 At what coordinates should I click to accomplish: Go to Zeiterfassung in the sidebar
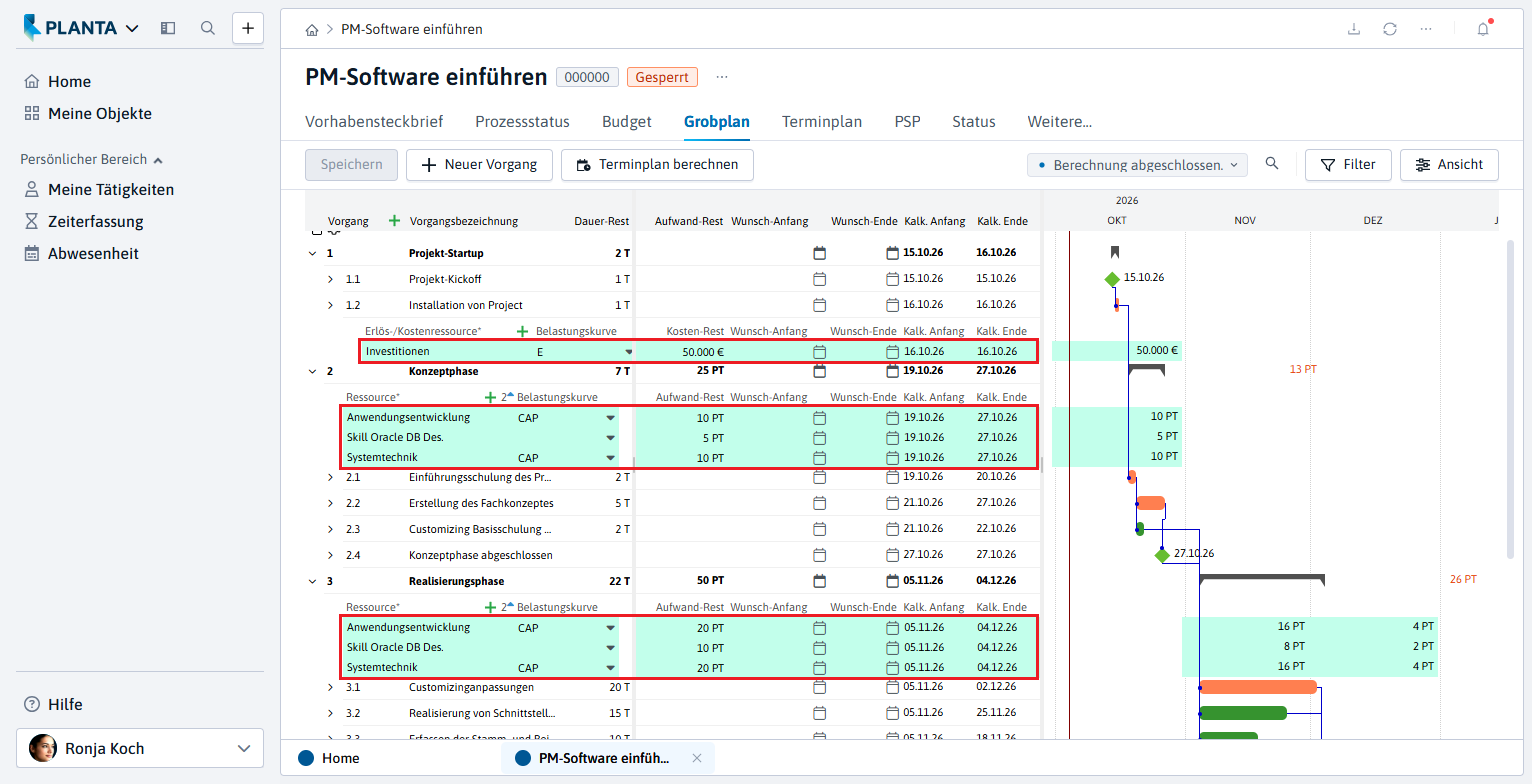[95, 221]
